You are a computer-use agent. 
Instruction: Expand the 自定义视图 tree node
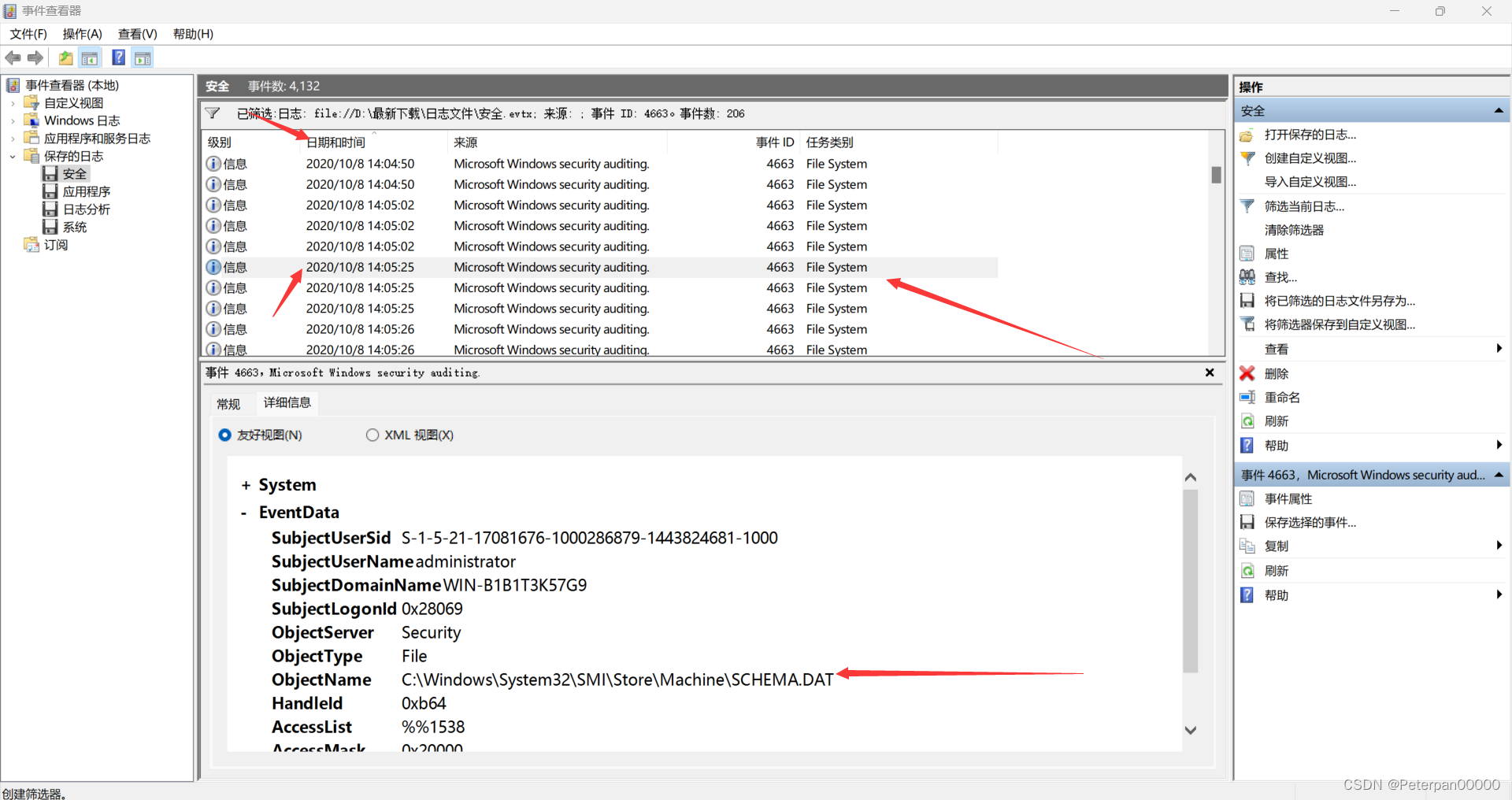click(13, 103)
